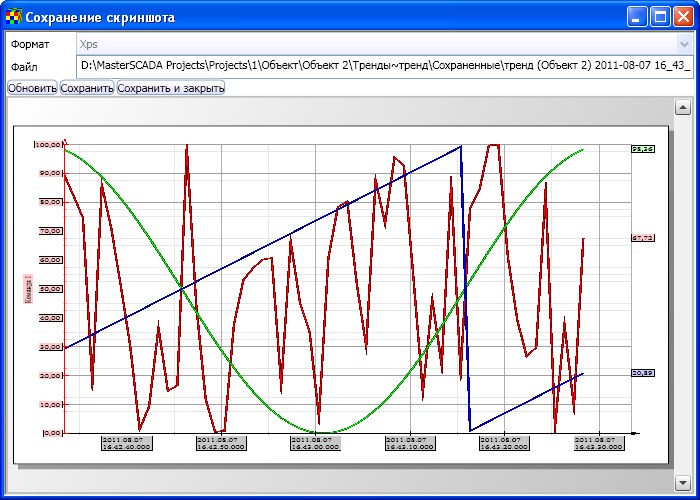Click the Обновить button
The image size is (700, 500).
pyautogui.click(x=32, y=88)
